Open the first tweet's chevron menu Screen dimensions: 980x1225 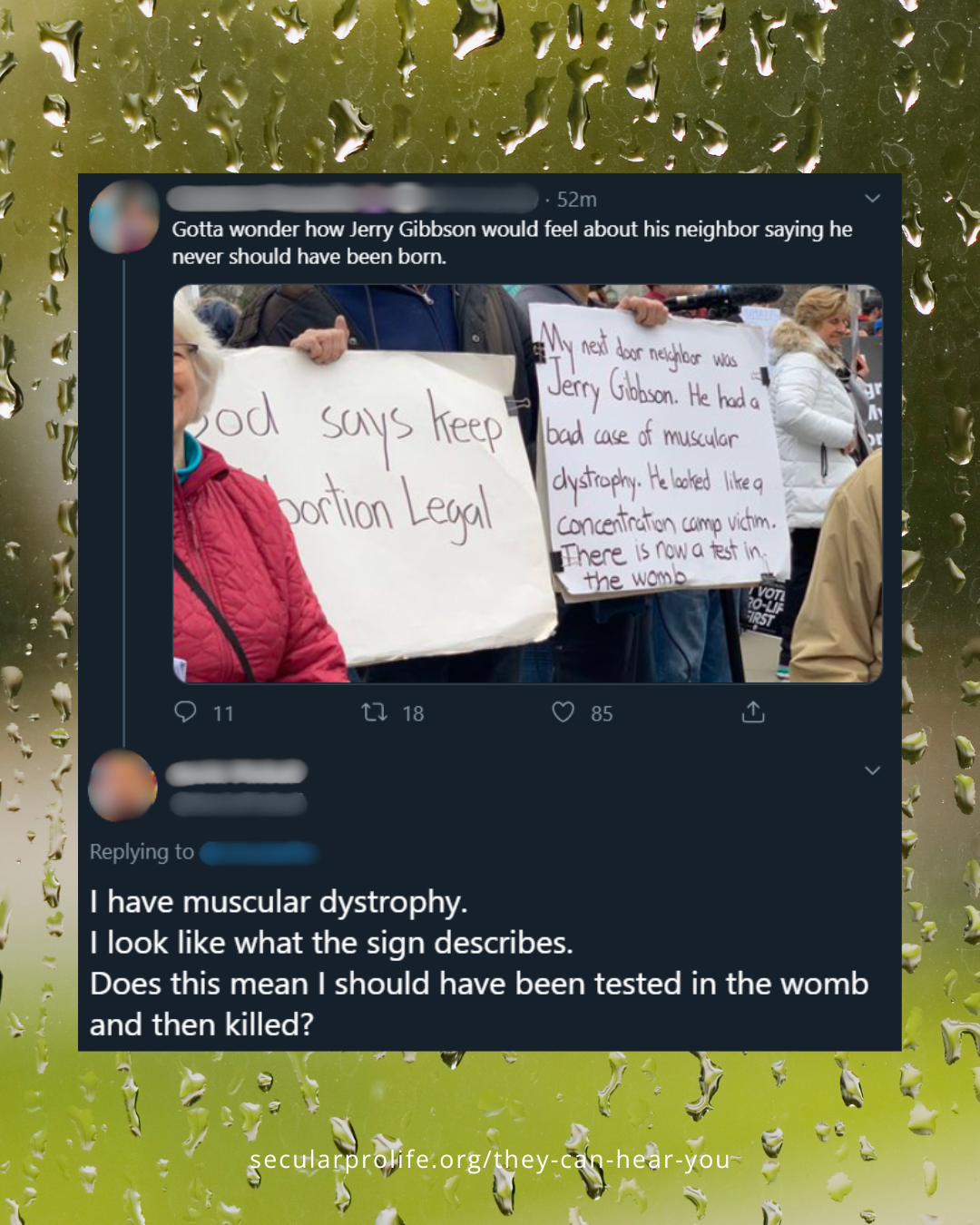click(873, 199)
